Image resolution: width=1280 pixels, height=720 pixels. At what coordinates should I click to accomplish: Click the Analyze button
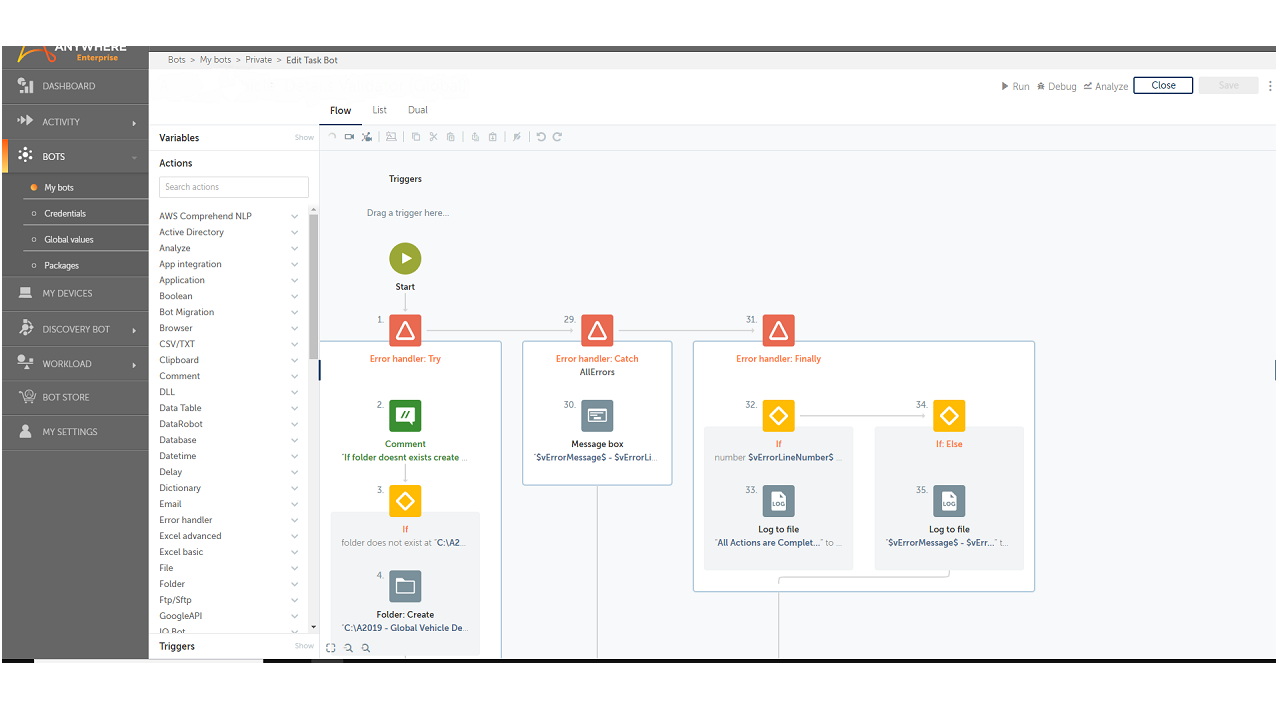point(1106,86)
